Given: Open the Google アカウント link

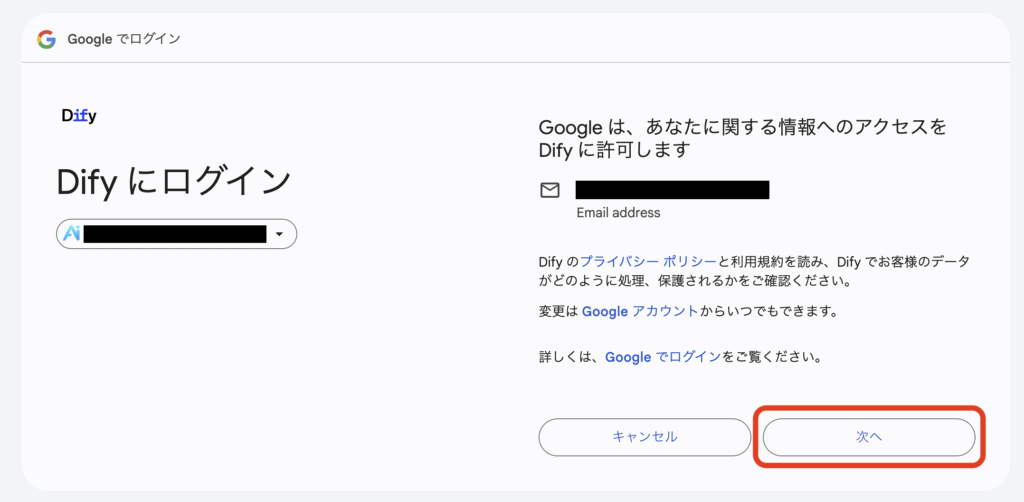Looking at the screenshot, I should (x=640, y=311).
